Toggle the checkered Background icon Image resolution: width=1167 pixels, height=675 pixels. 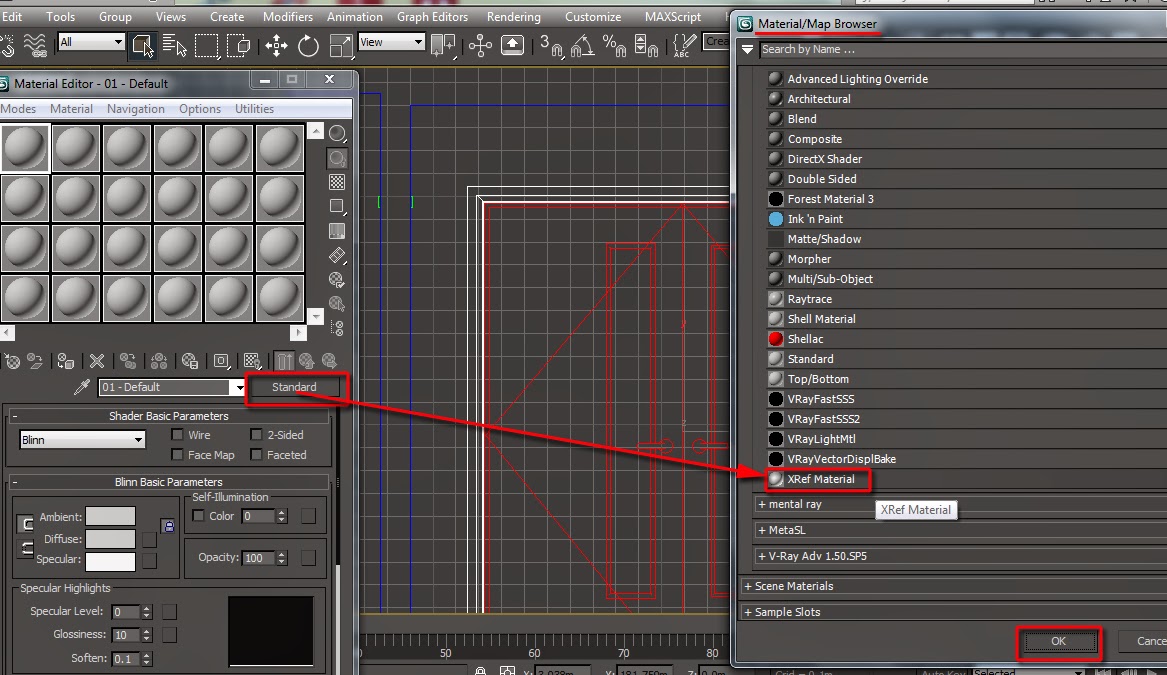point(337,182)
